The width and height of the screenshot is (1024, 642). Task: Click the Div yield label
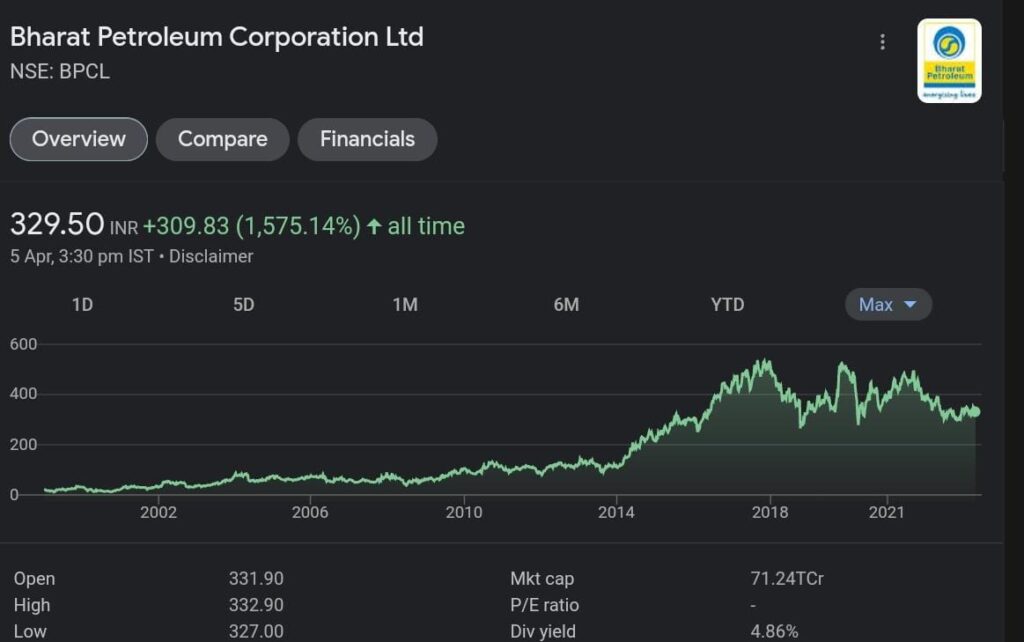click(543, 632)
